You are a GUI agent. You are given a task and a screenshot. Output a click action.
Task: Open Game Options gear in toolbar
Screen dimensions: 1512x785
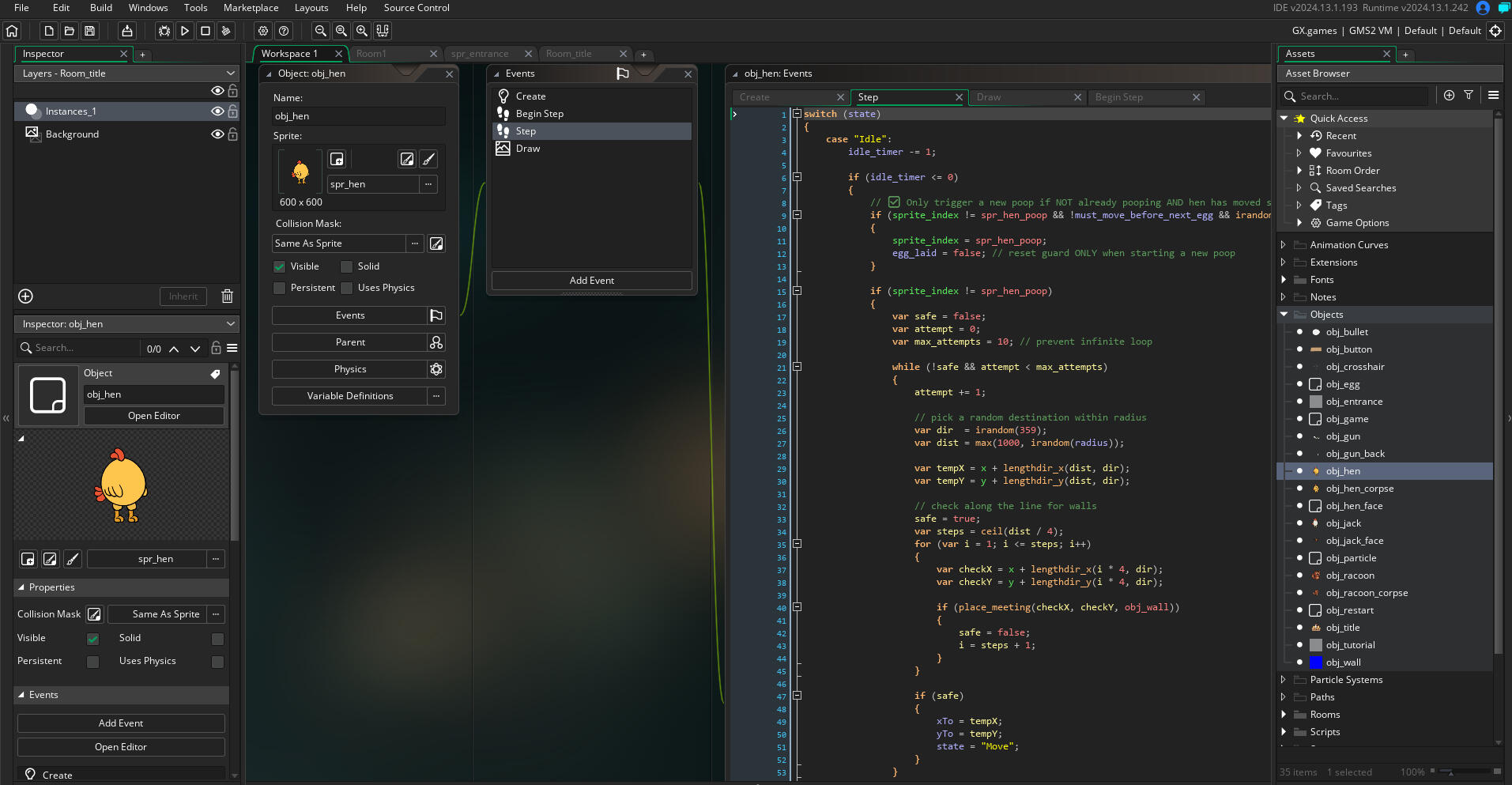click(x=263, y=31)
